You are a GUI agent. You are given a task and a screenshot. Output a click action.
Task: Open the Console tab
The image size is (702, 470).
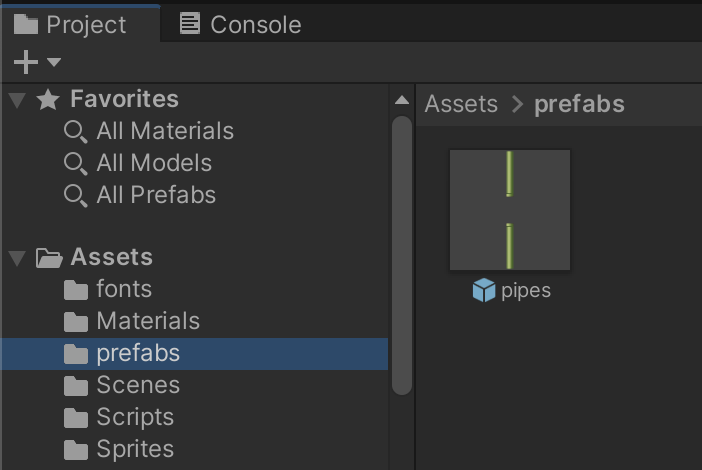point(240,24)
